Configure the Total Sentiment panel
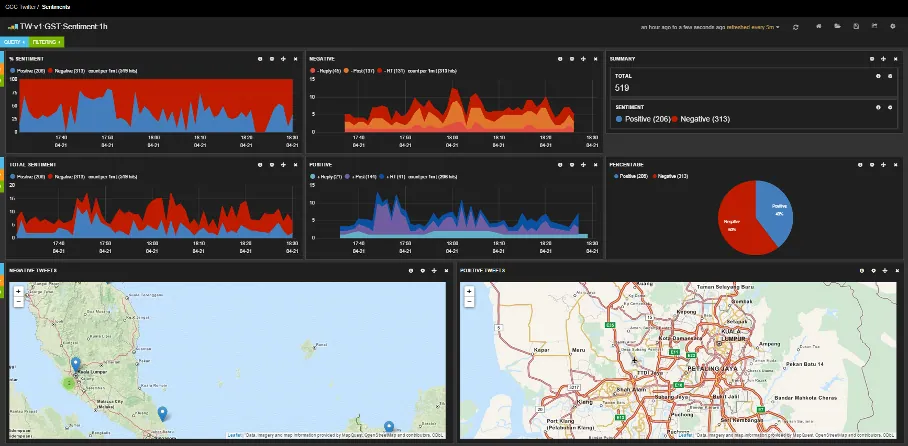The image size is (908, 446). point(272,165)
